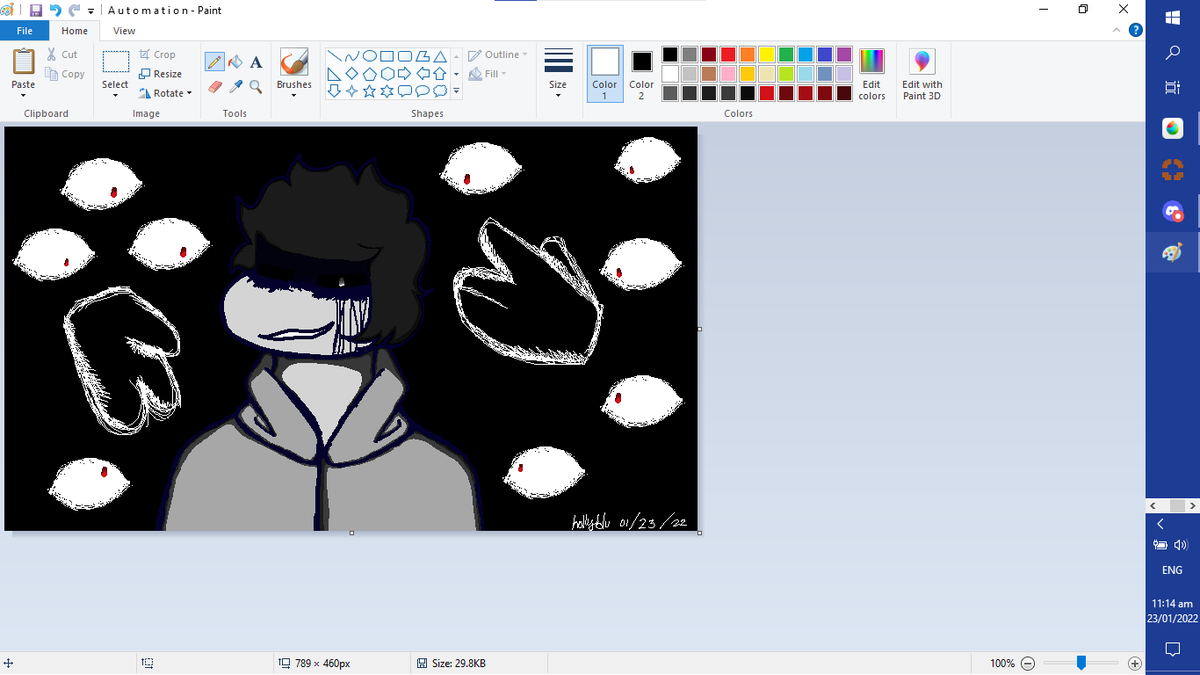Select the Fill with color bucket tool
The height and width of the screenshot is (675, 1200).
click(x=236, y=62)
